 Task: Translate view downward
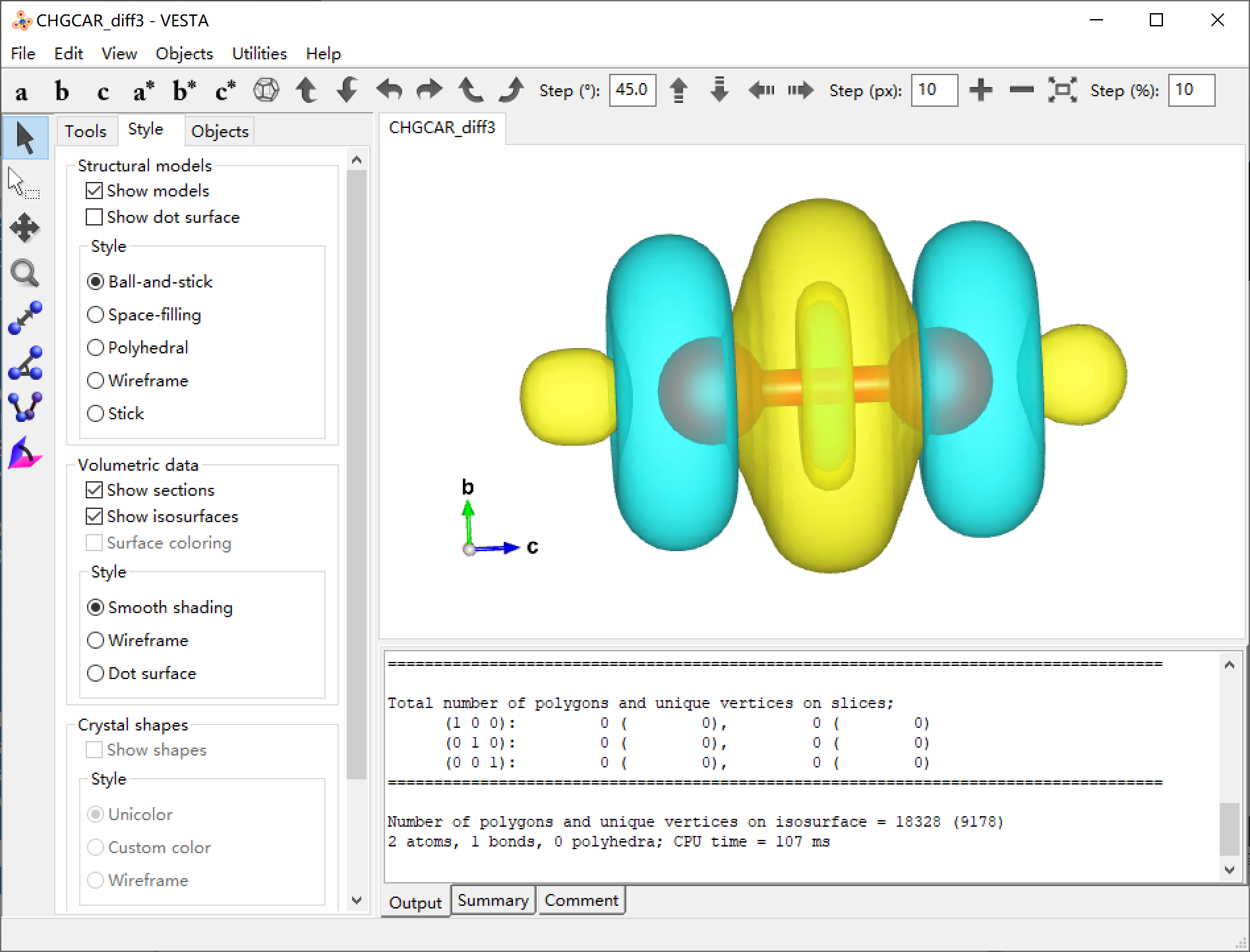[719, 90]
